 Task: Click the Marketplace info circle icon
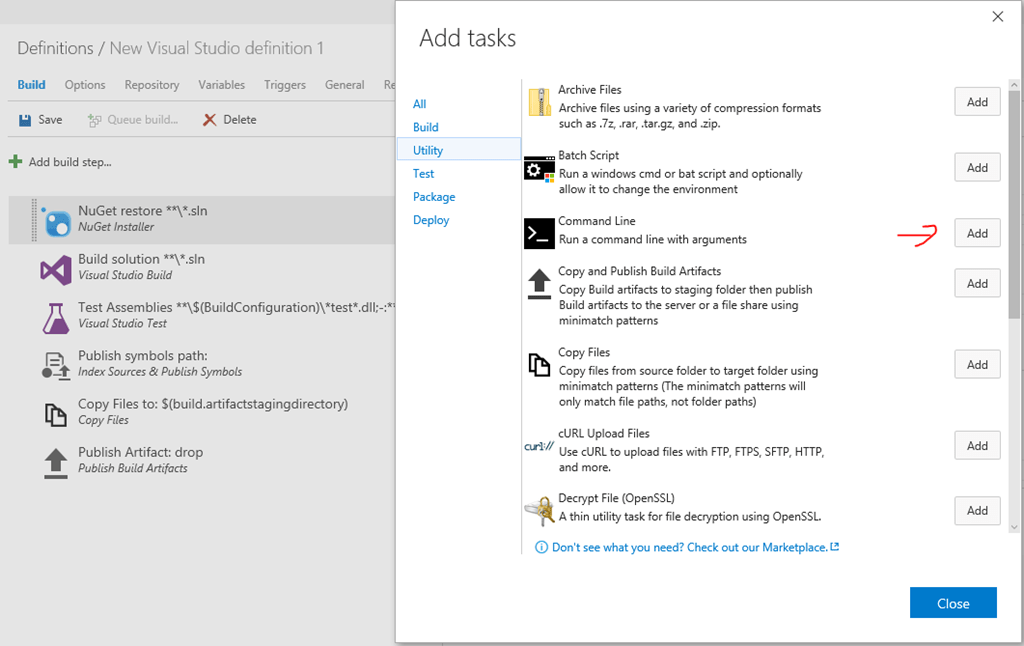[x=541, y=547]
